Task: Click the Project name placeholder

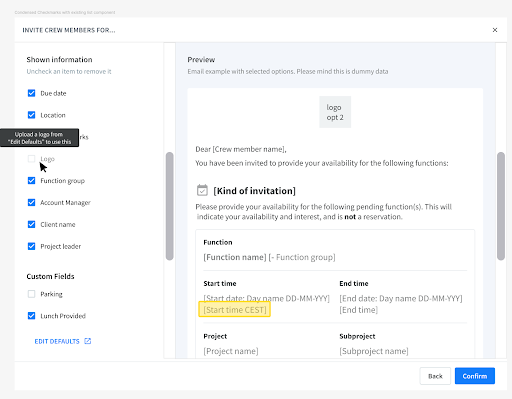Action: pyautogui.click(x=231, y=351)
